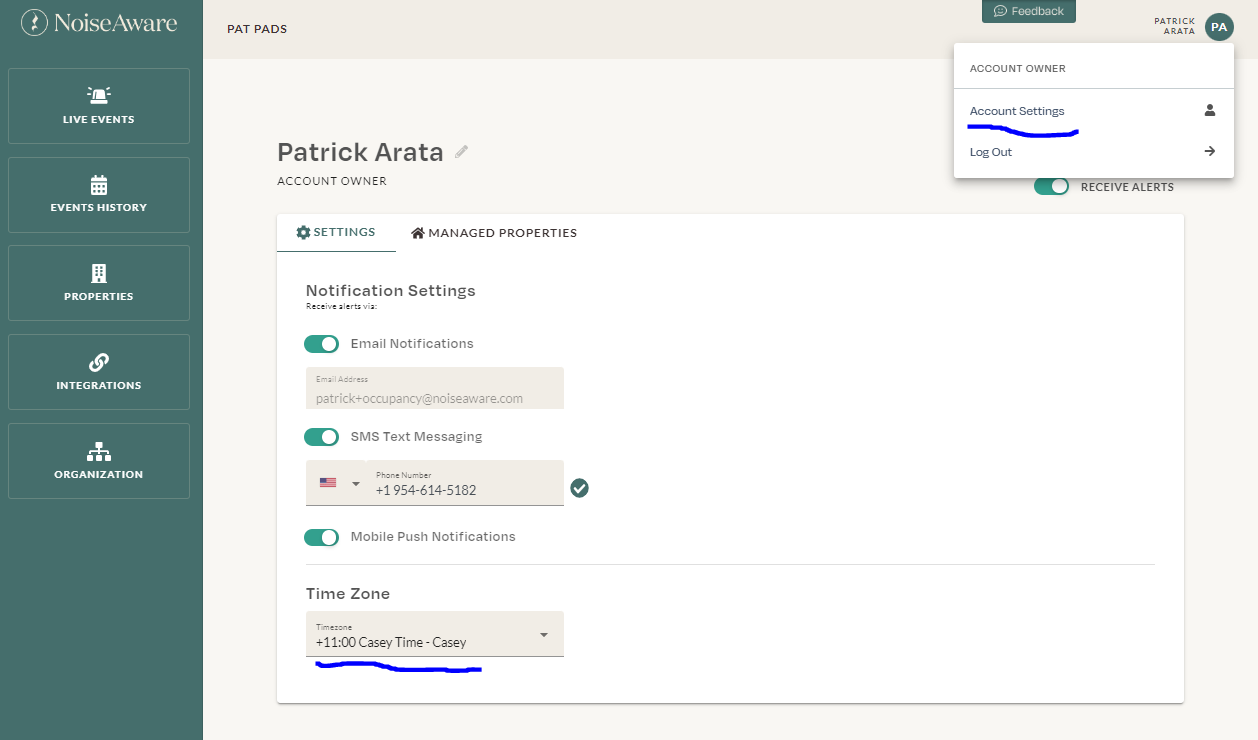Image resolution: width=1258 pixels, height=740 pixels.
Task: Click the Account Settings person icon
Action: coord(1210,111)
